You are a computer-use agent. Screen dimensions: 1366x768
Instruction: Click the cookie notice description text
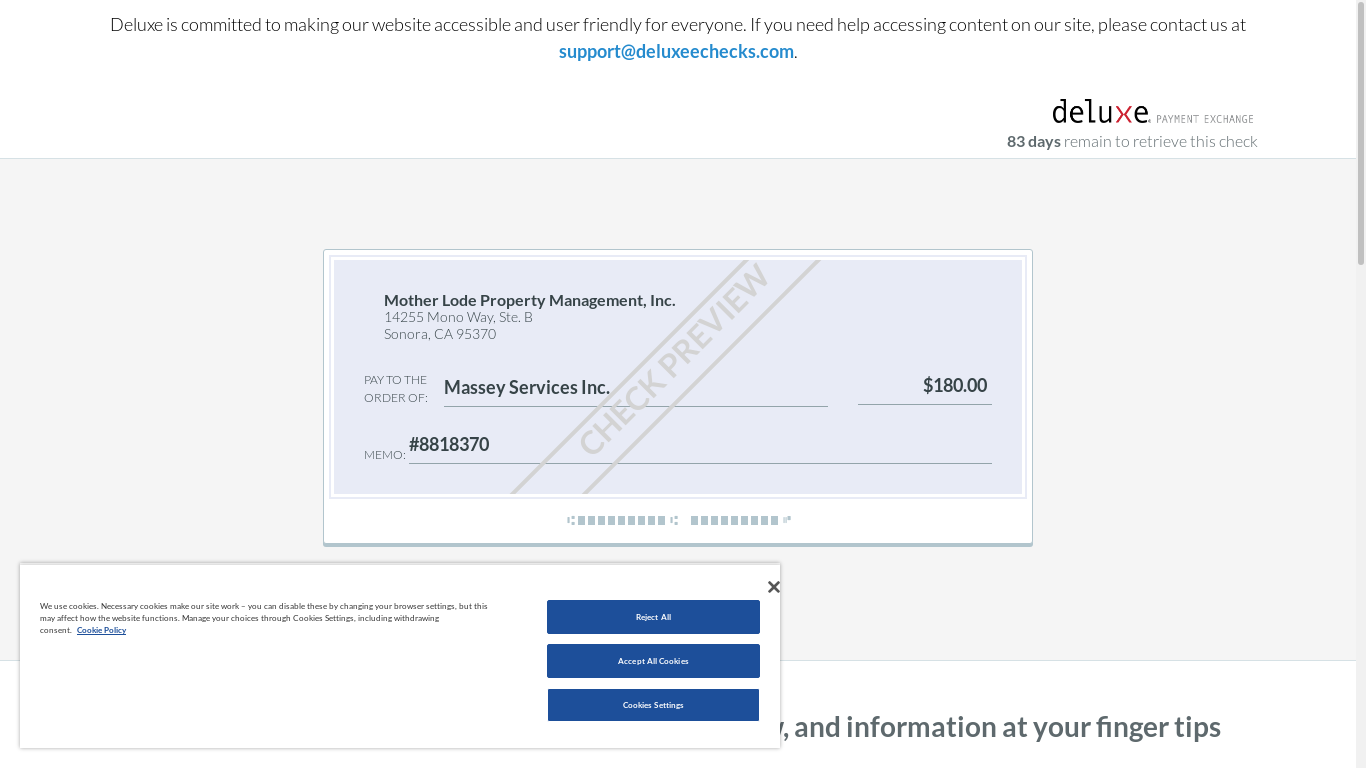[x=264, y=618]
